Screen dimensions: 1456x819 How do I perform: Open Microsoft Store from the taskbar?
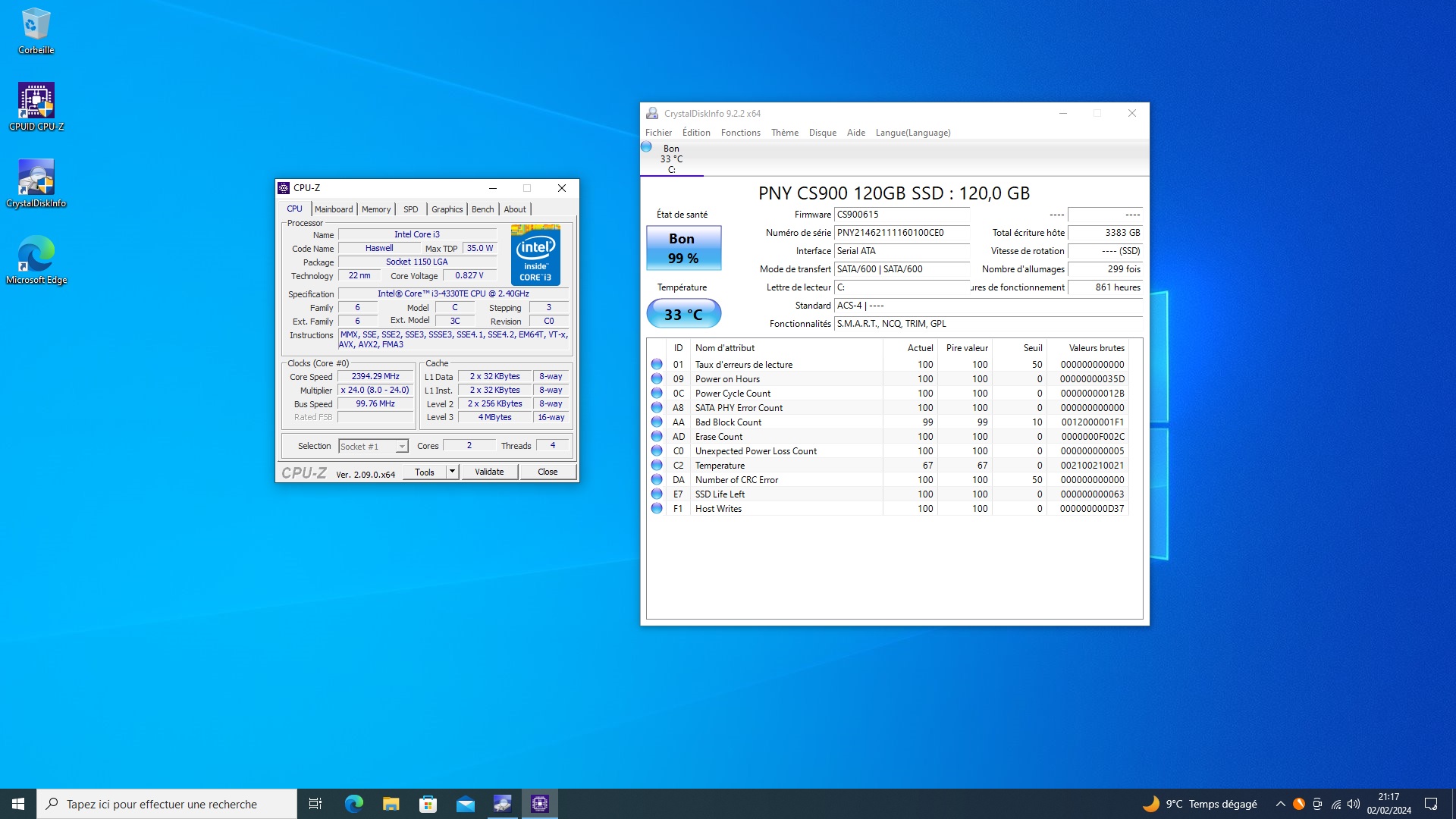tap(428, 804)
